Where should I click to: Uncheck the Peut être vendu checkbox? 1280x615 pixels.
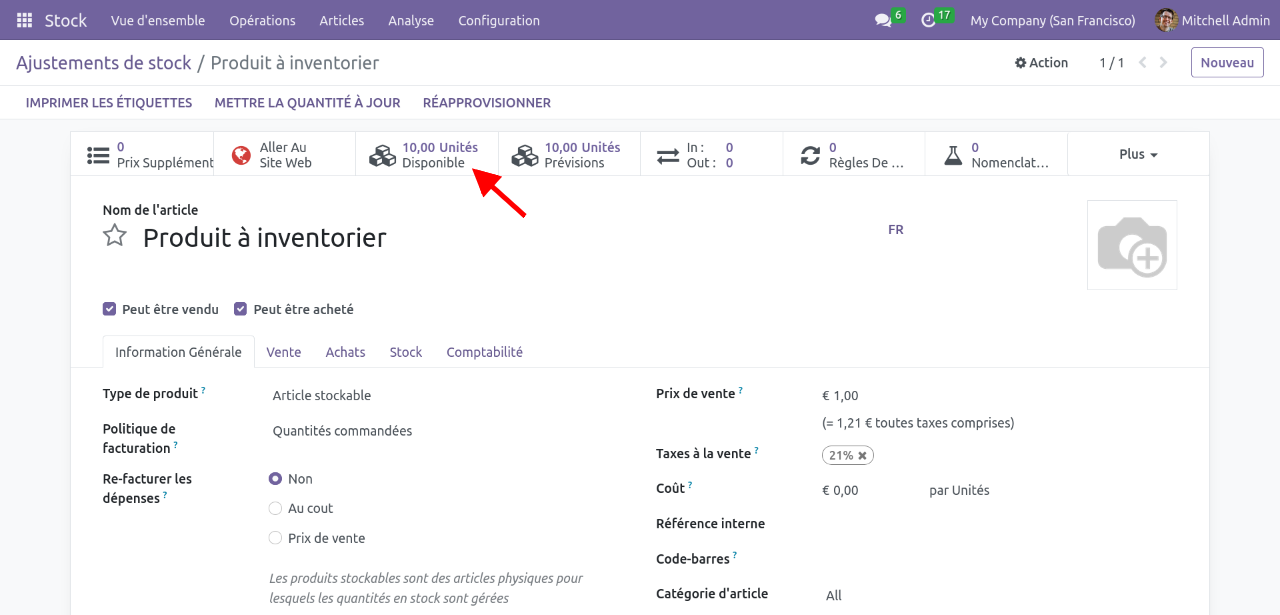point(110,309)
